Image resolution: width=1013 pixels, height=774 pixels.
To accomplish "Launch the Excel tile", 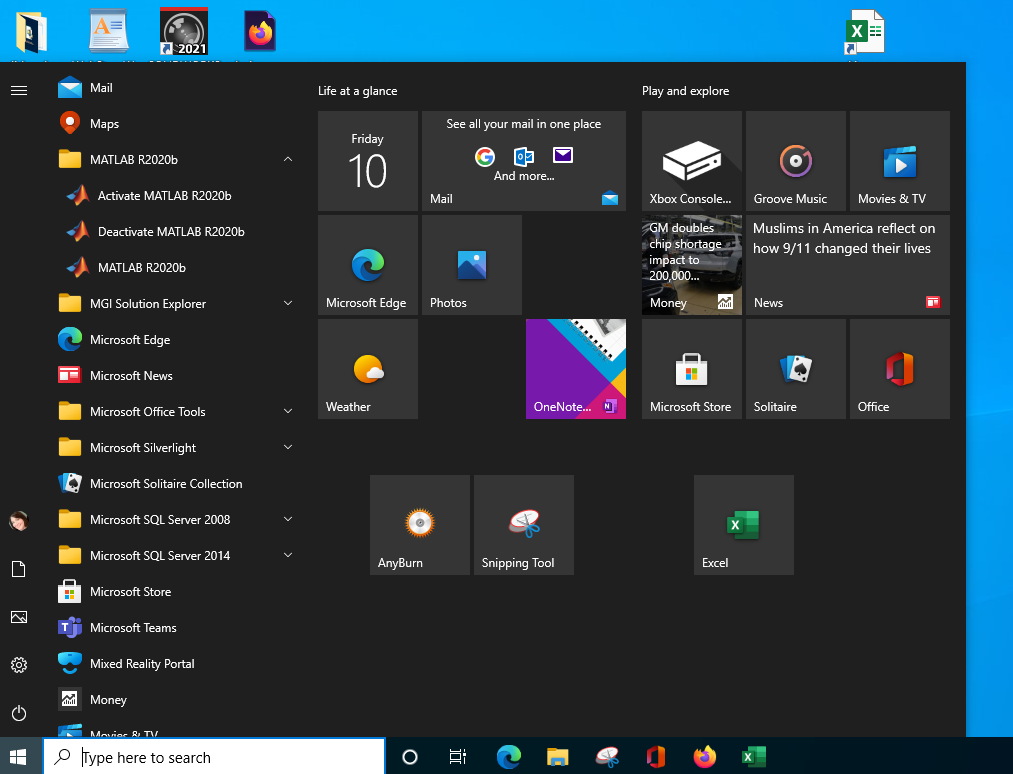I will click(x=744, y=525).
